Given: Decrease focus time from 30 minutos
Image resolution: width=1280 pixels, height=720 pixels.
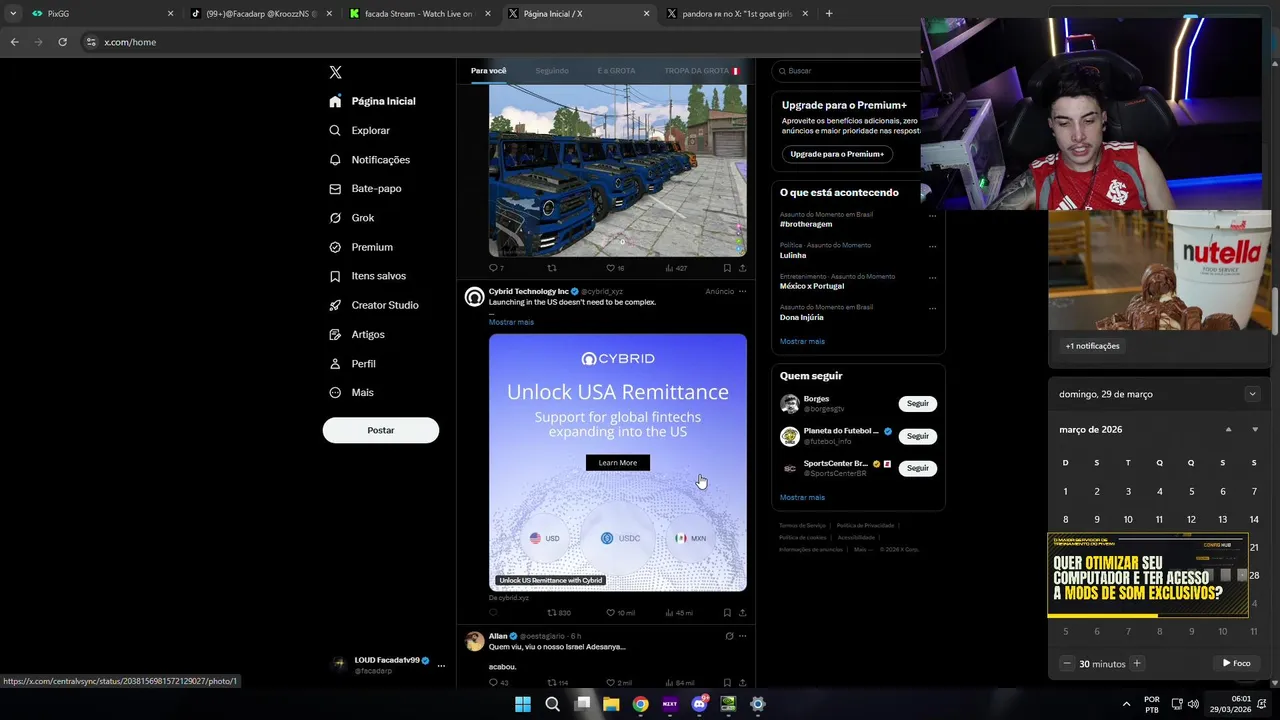Looking at the screenshot, I should pos(1067,664).
